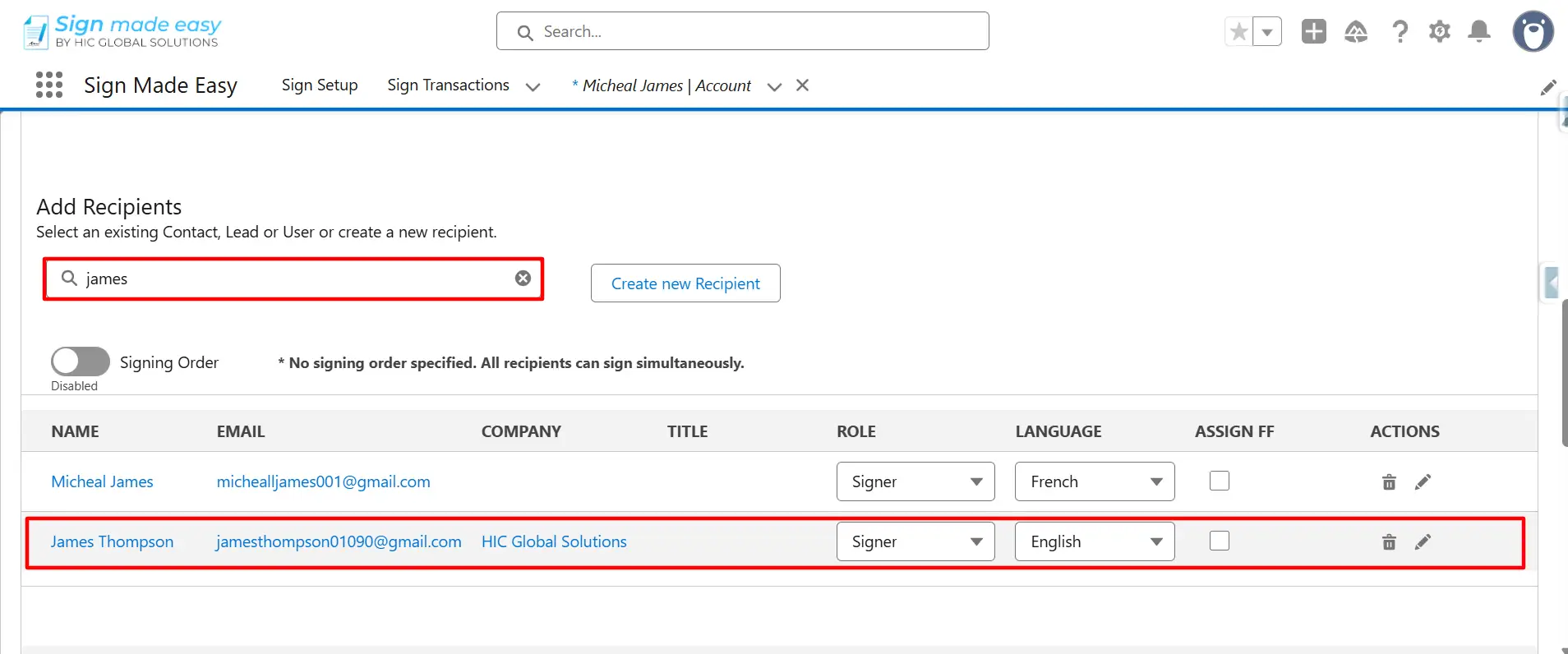Click the NAME column header
This screenshot has width=1568, height=654.
75,431
